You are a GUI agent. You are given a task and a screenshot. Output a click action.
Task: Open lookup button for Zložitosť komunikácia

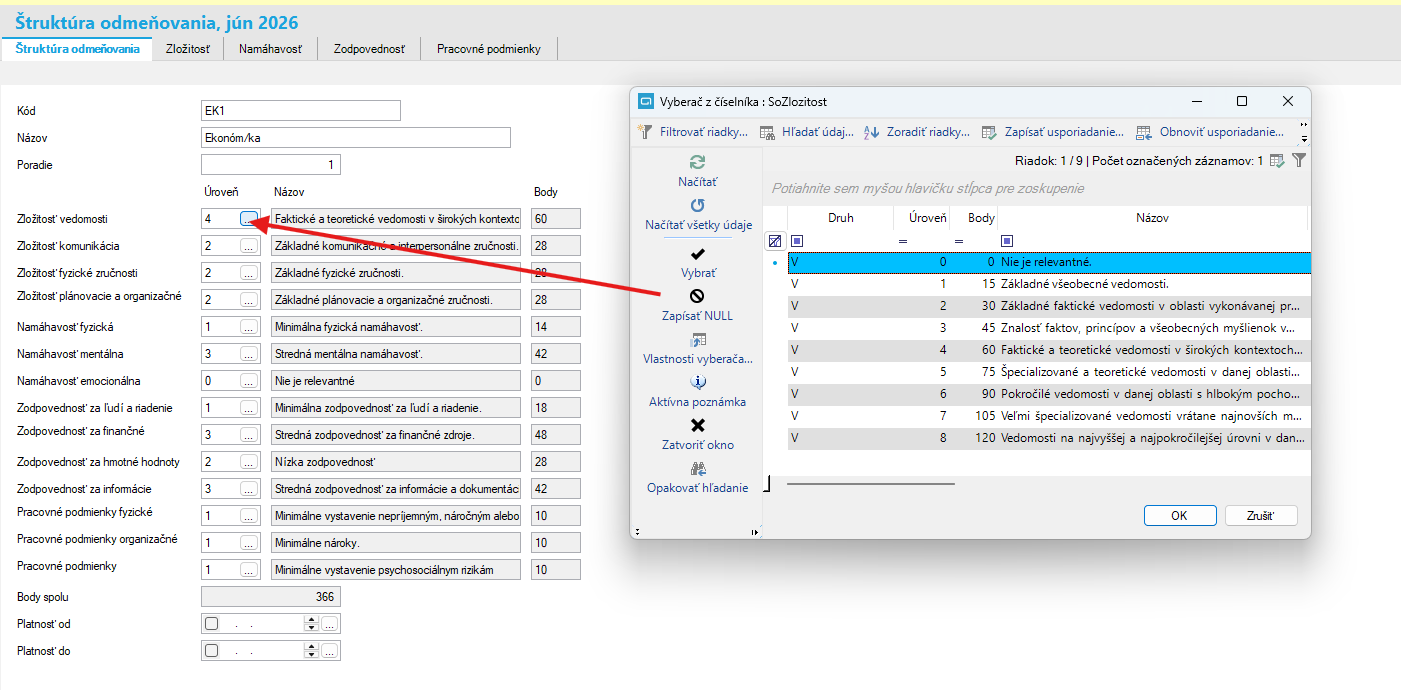point(249,246)
